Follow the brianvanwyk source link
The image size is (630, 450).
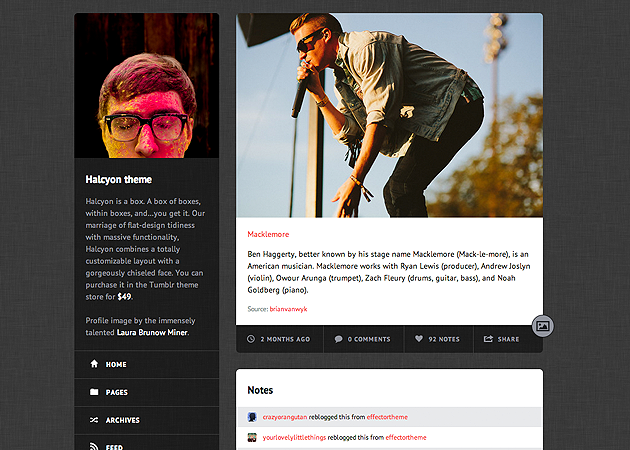click(289, 310)
